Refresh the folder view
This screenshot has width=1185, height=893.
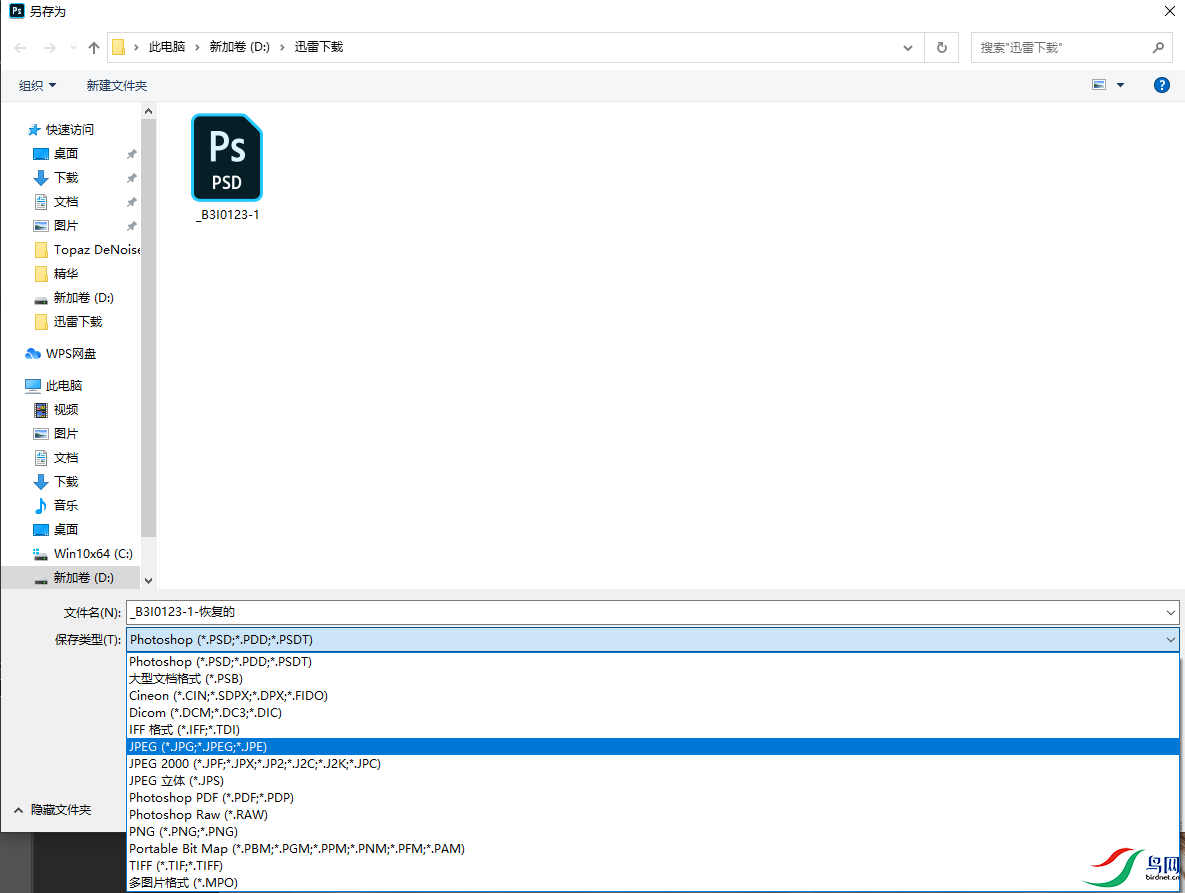[942, 48]
